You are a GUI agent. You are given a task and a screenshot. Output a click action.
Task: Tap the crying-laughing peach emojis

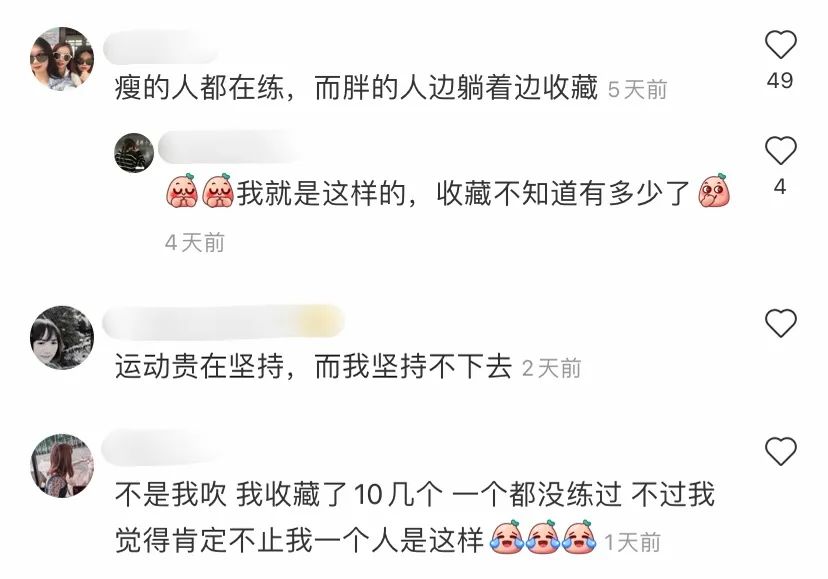coord(543,537)
